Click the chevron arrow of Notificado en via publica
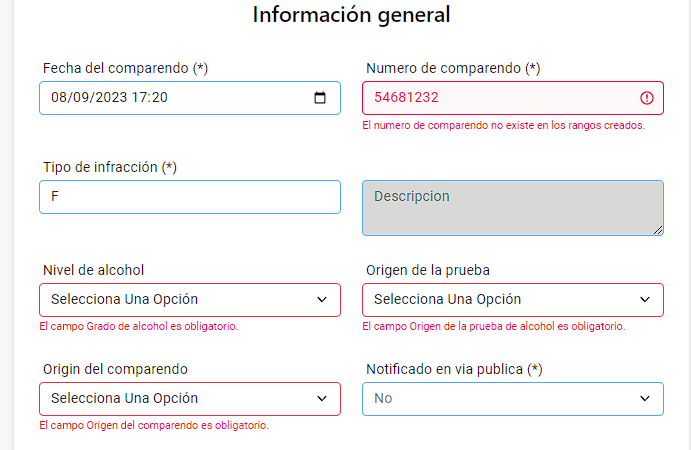 [x=645, y=398]
